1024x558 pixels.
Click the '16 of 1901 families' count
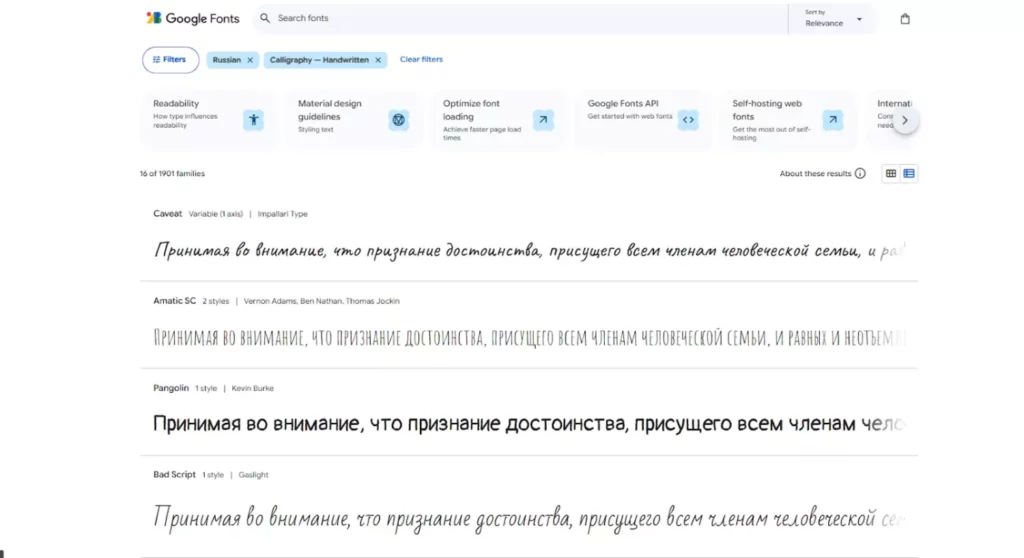[172, 174]
